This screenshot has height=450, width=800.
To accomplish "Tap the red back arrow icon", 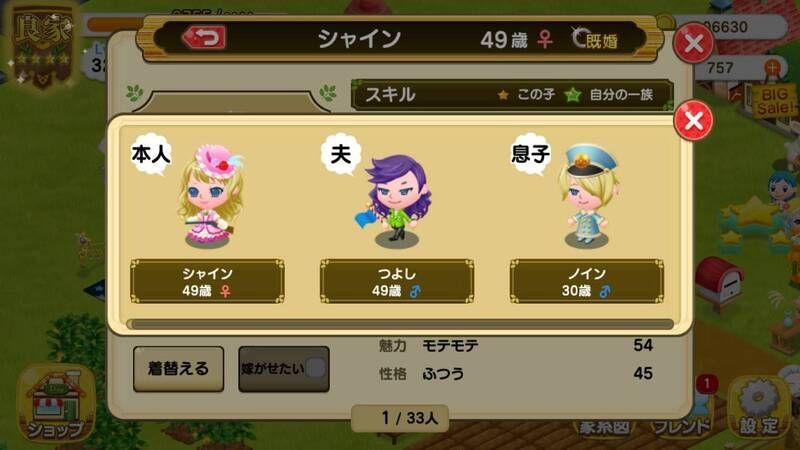I will click(x=204, y=38).
